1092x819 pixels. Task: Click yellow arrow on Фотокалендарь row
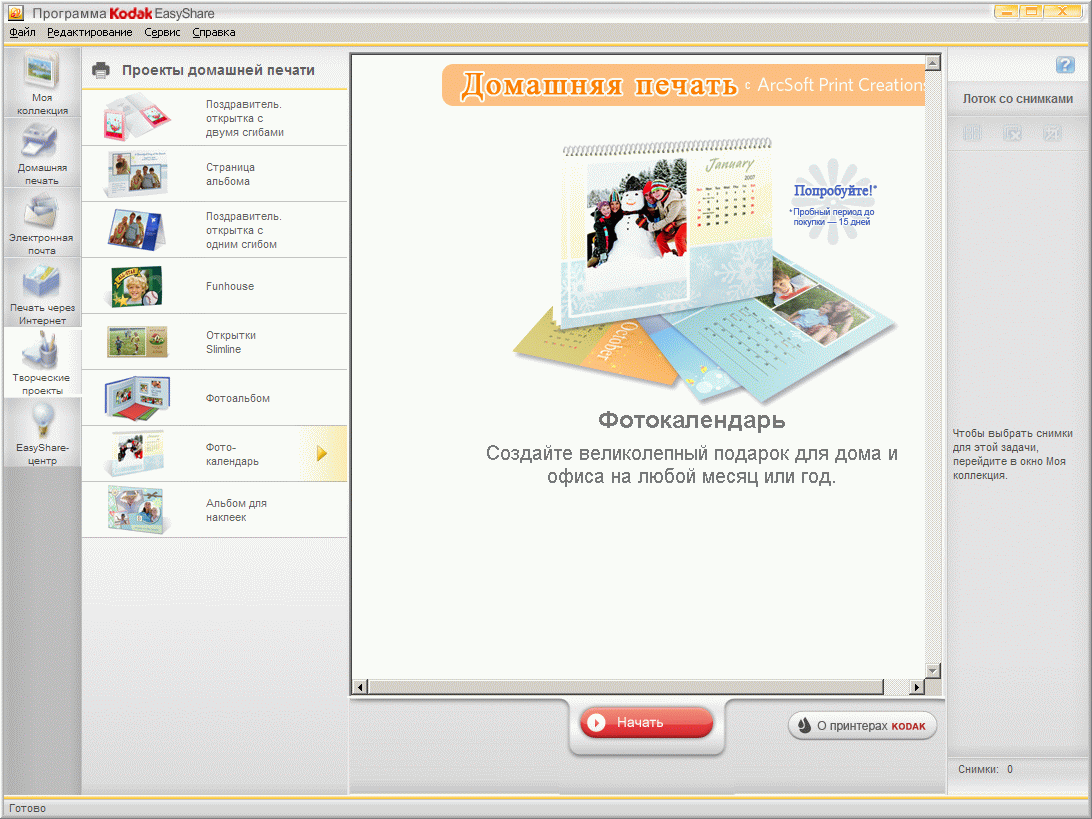(321, 453)
